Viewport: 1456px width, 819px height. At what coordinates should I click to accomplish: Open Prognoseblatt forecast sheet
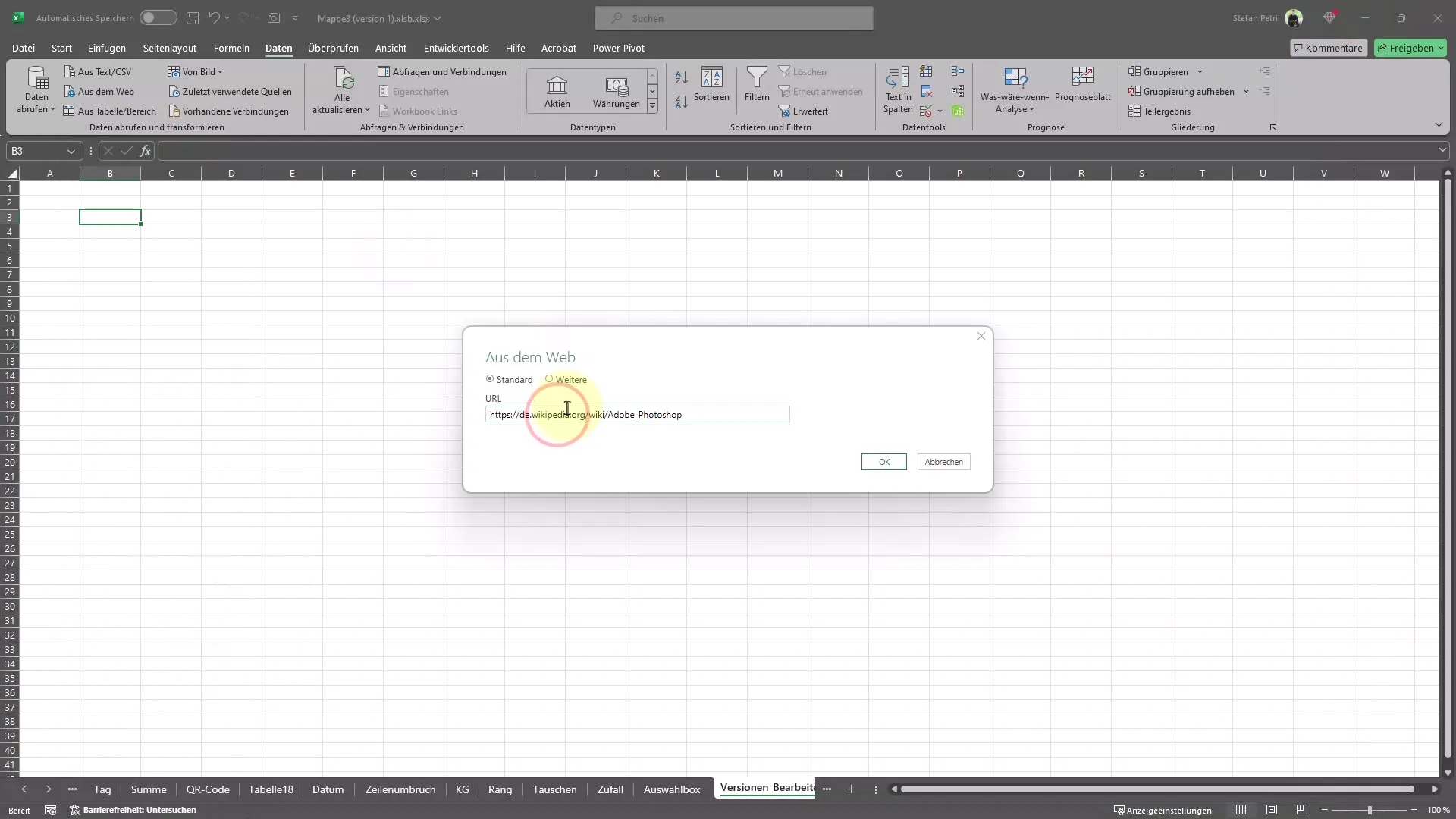click(1082, 84)
